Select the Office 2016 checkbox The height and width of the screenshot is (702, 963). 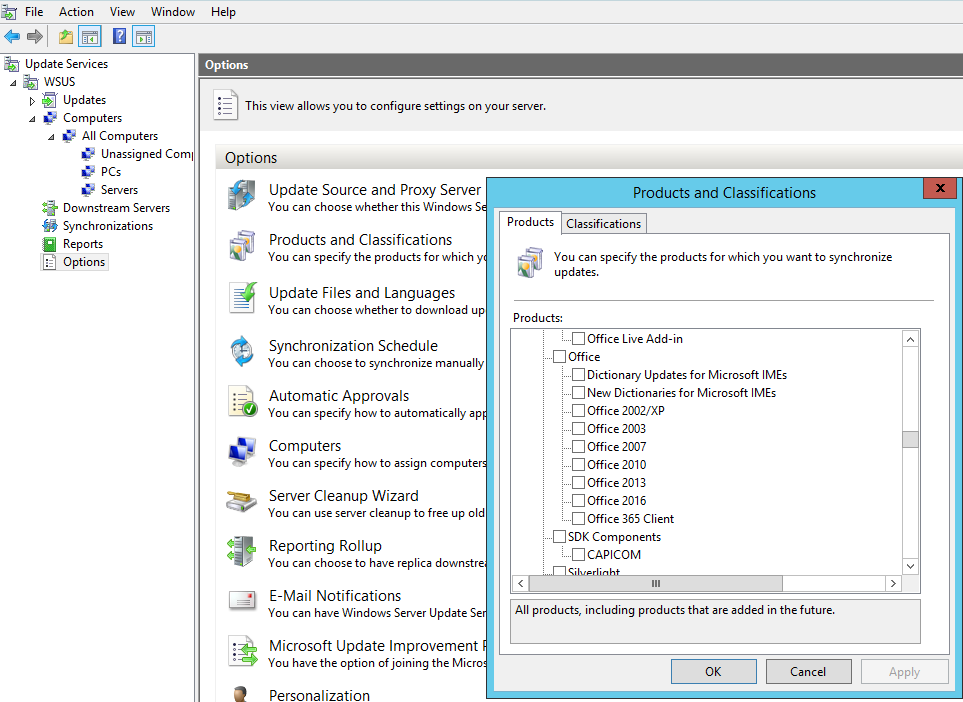[x=579, y=501]
